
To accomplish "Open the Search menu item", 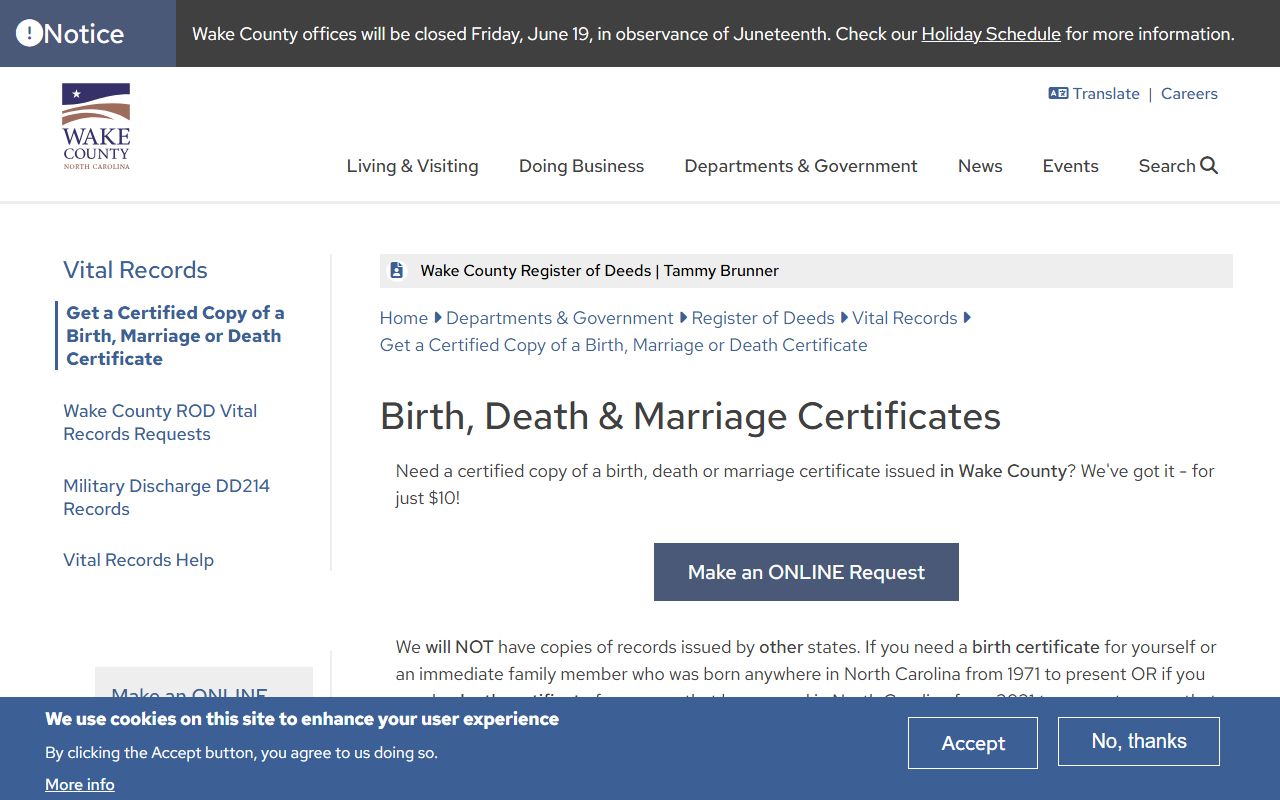I will (x=1178, y=166).
